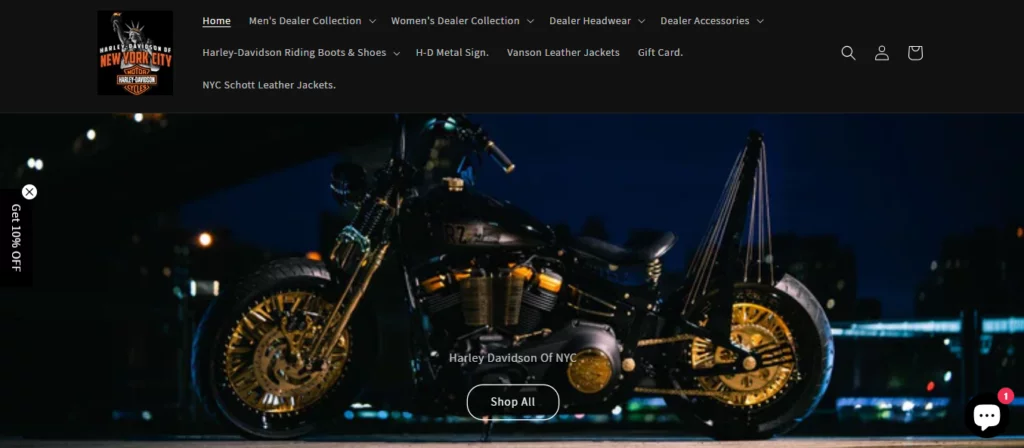Open the Gift Card. link

pyautogui.click(x=660, y=53)
